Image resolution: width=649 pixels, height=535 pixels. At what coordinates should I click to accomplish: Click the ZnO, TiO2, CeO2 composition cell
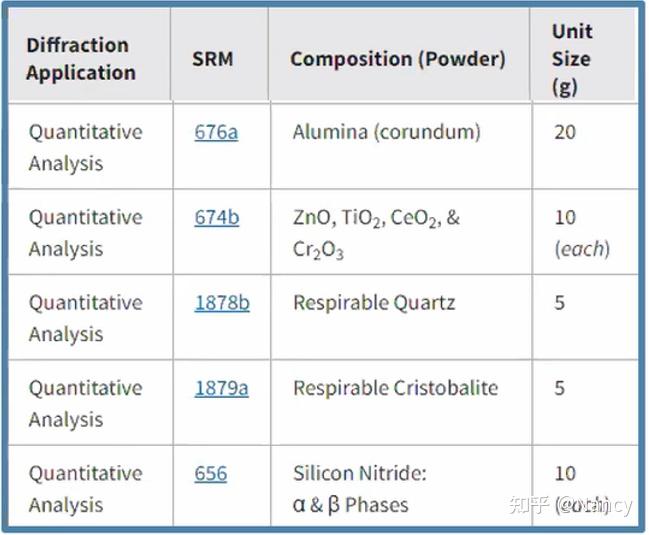(376, 233)
